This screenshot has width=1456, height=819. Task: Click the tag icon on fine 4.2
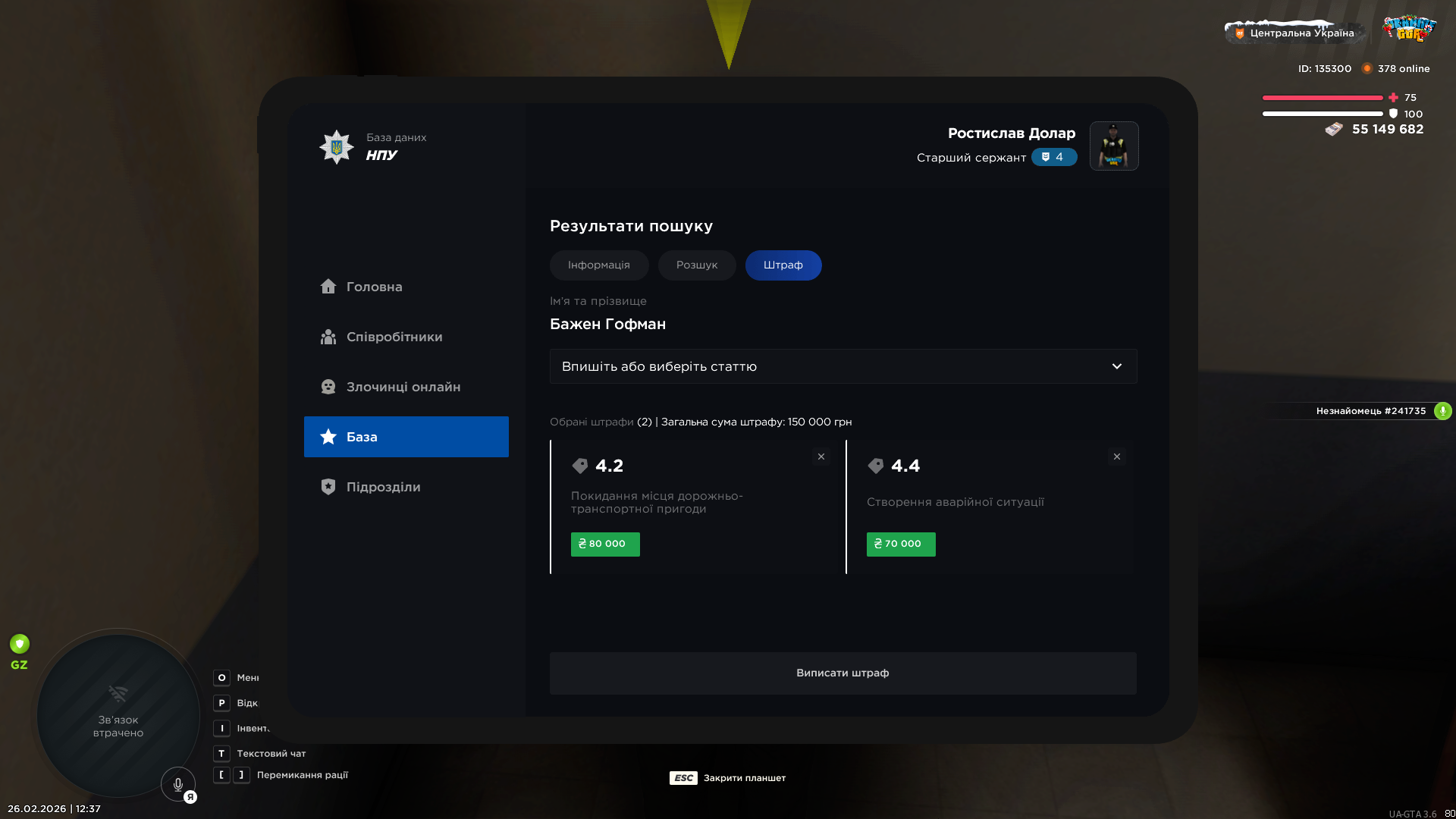tap(580, 466)
